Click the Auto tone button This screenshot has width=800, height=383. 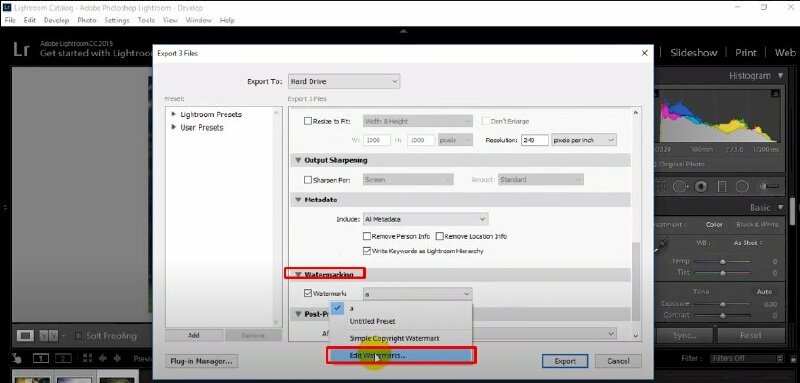[764, 292]
